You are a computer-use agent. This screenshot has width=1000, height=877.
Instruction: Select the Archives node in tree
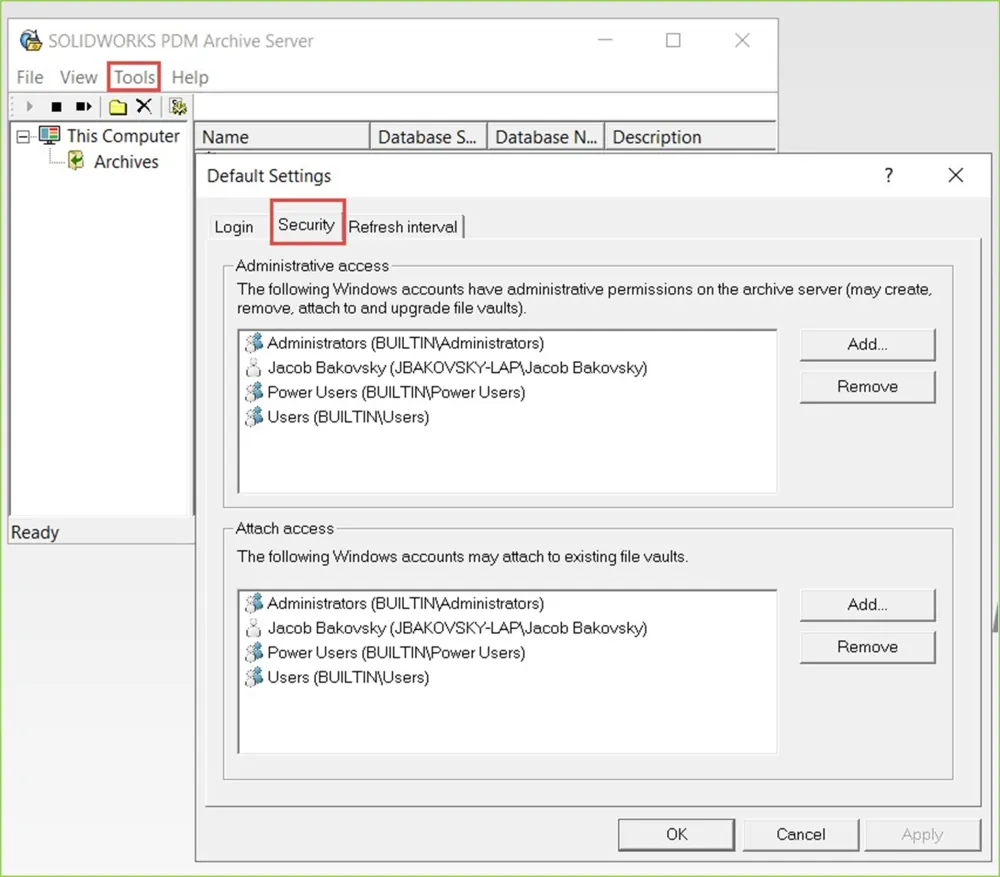125,162
